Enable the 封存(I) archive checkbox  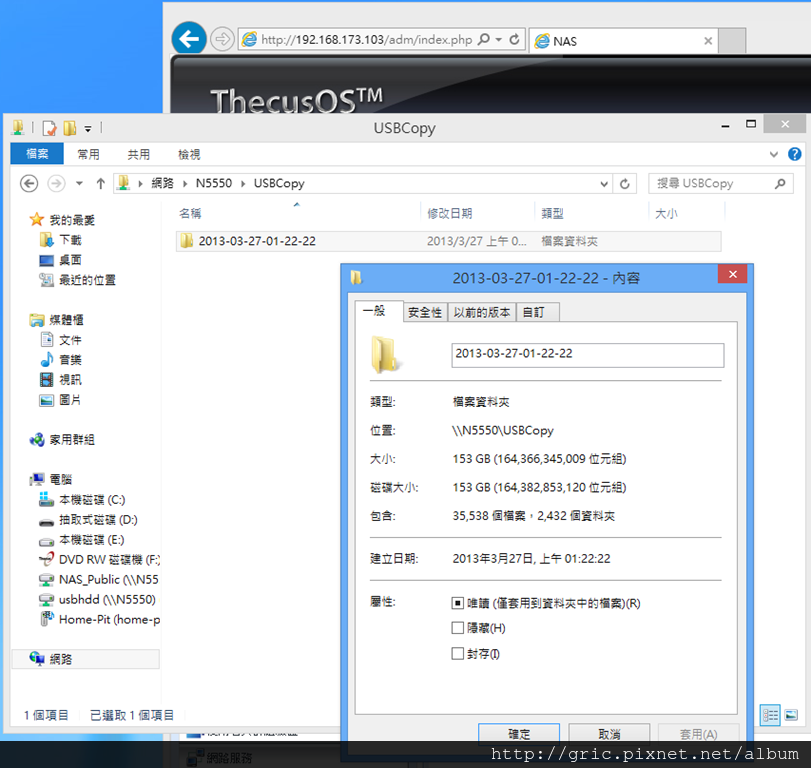[457, 653]
